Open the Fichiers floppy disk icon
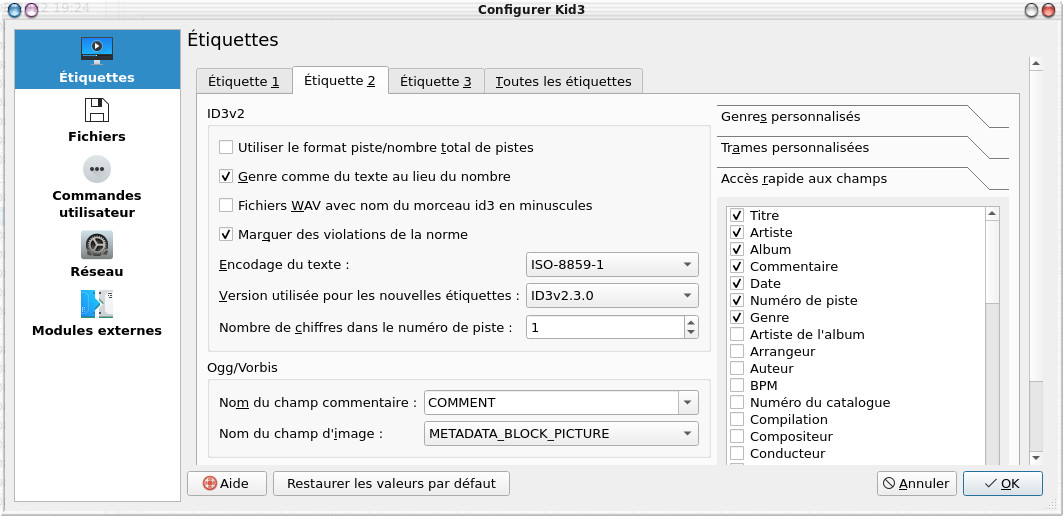Screen dimensions: 1063x516 click(96, 110)
